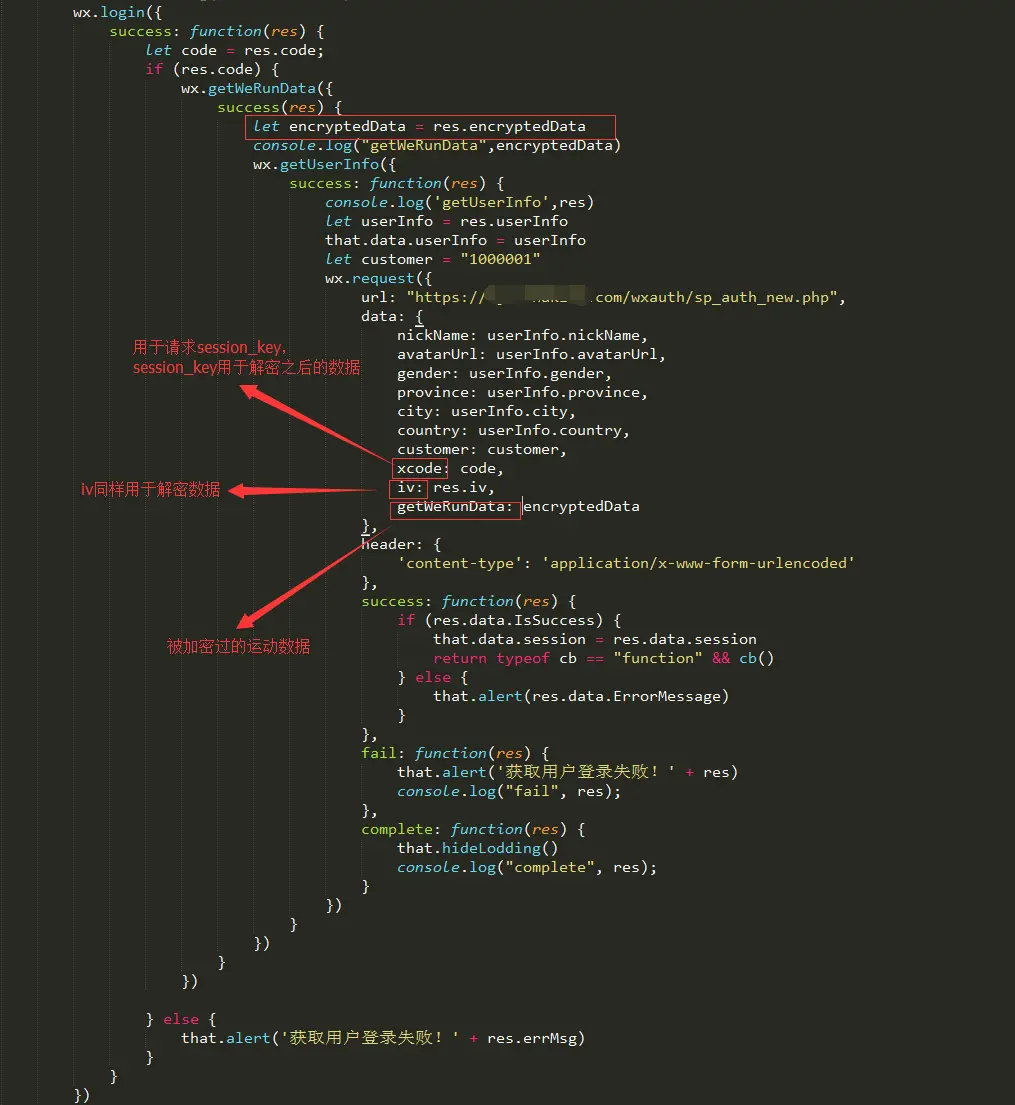The height and width of the screenshot is (1105, 1015).
Task: Click the avatarUrl property line
Action: pyautogui.click(x=530, y=354)
